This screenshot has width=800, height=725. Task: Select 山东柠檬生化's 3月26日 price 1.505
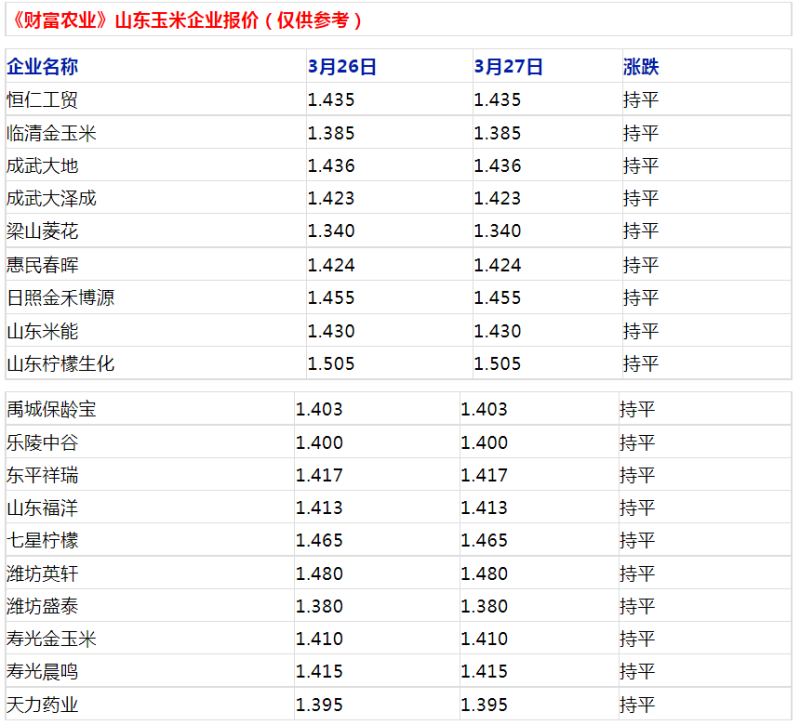(x=331, y=364)
